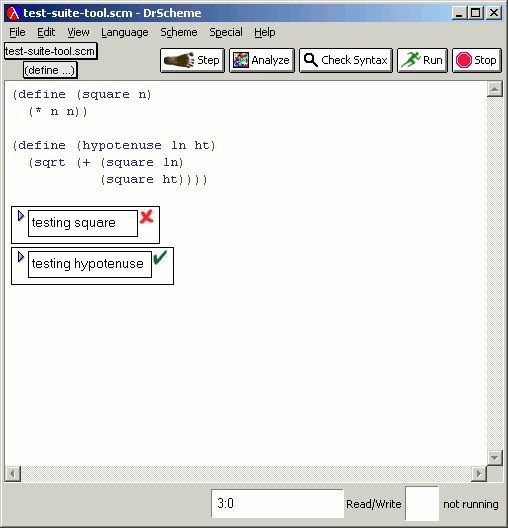Click the (define (square n) code line
This screenshot has height=528, width=508.
(82, 95)
